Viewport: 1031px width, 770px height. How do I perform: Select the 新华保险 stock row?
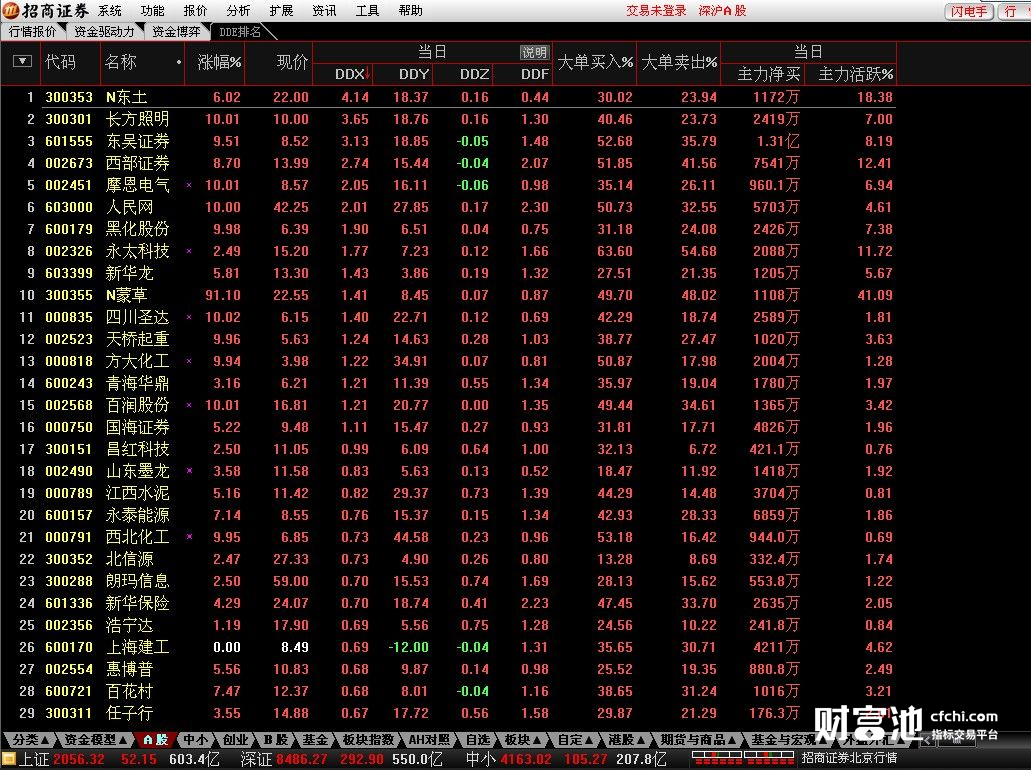tap(448, 603)
